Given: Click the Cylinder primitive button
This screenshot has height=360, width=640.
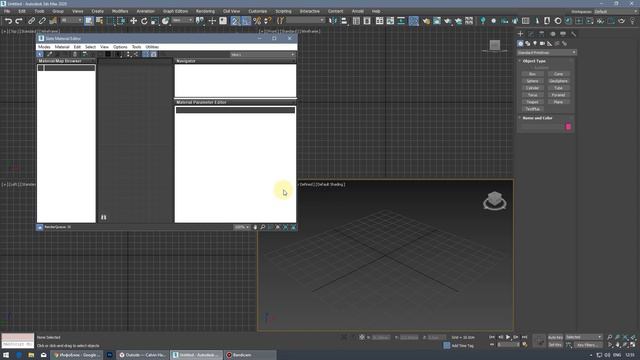Looking at the screenshot, I should coord(532,88).
